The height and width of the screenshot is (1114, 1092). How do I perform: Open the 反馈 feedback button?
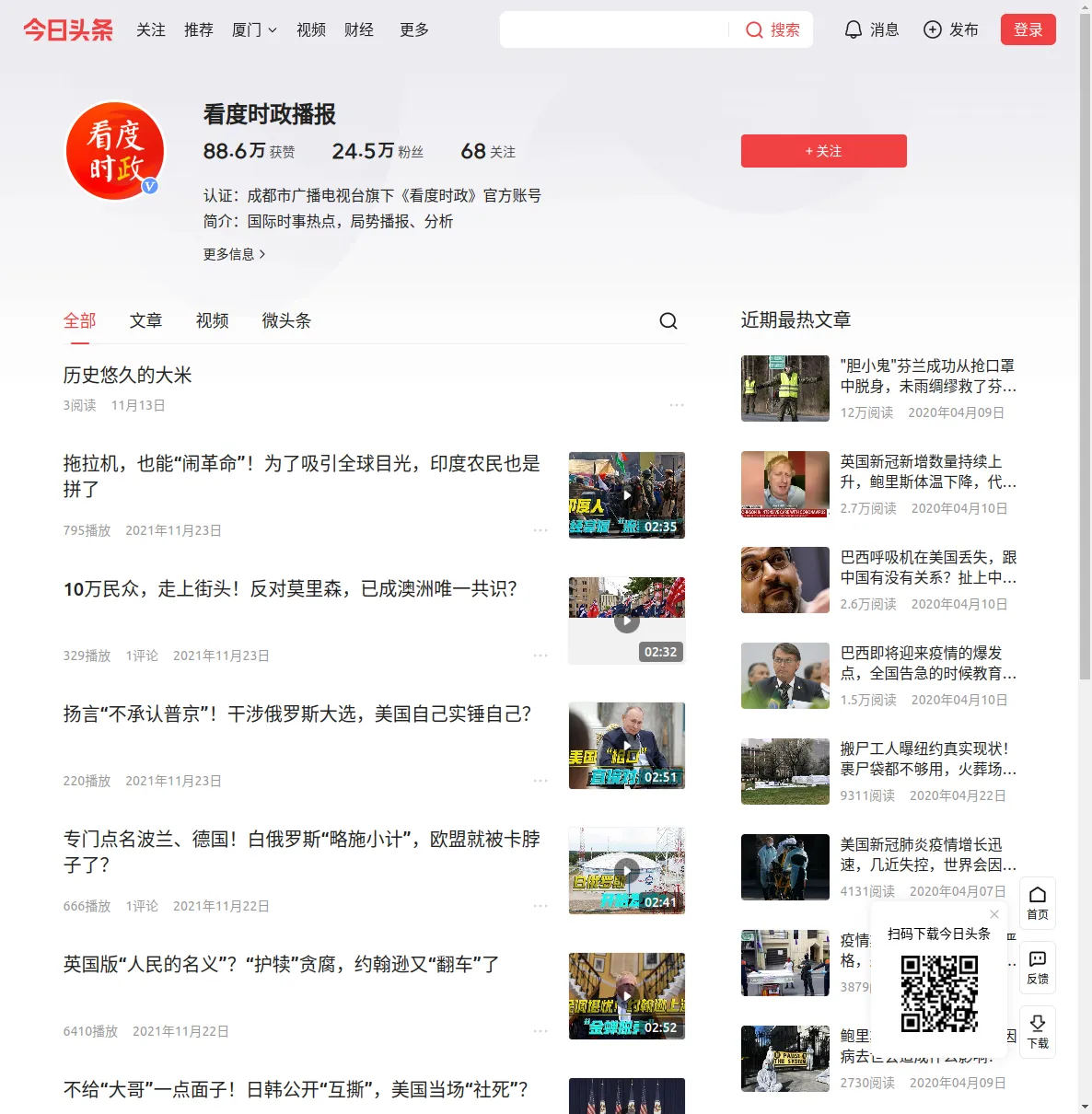[x=1038, y=968]
